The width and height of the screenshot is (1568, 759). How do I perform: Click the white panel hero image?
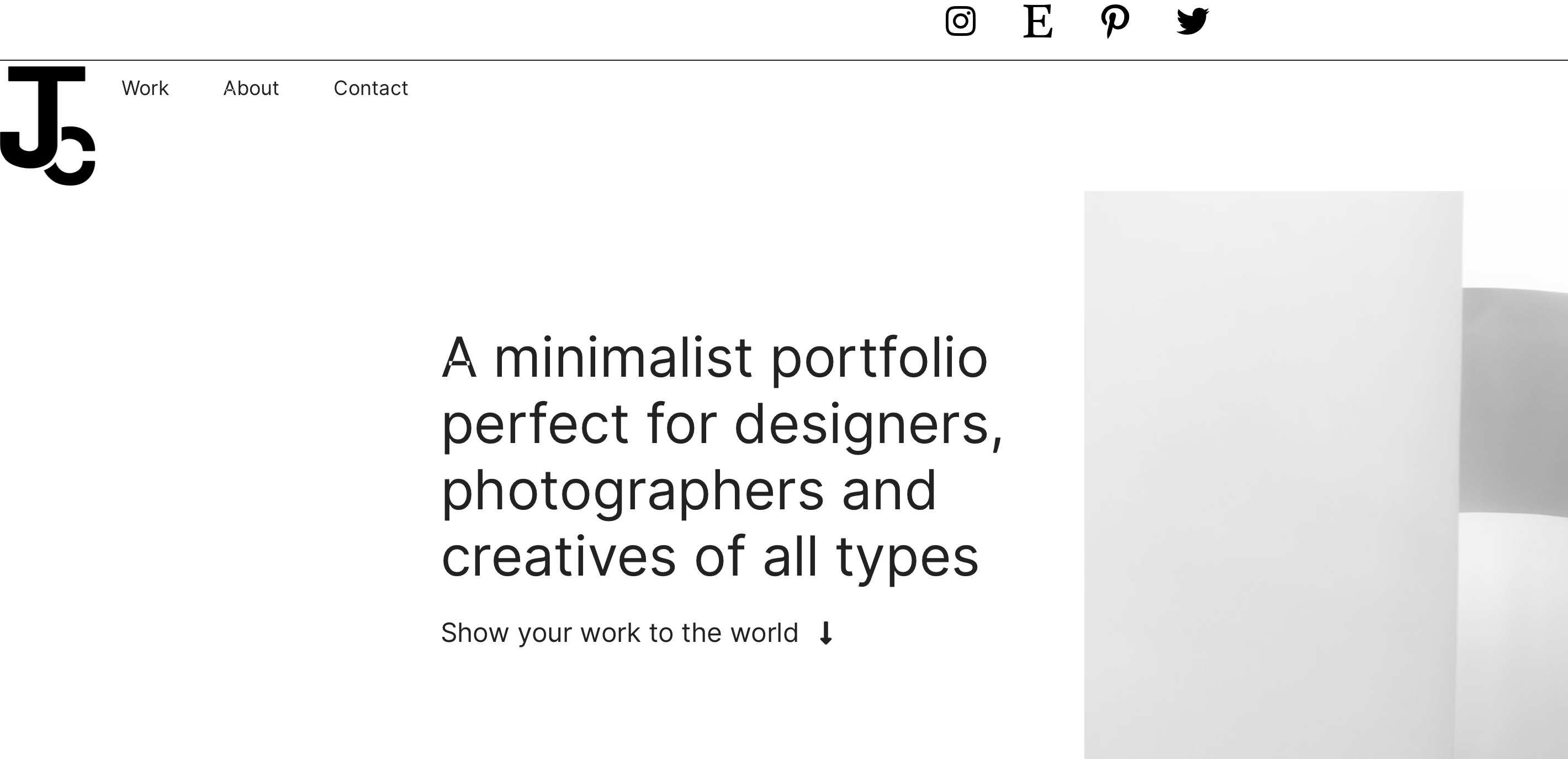pos(1273,475)
